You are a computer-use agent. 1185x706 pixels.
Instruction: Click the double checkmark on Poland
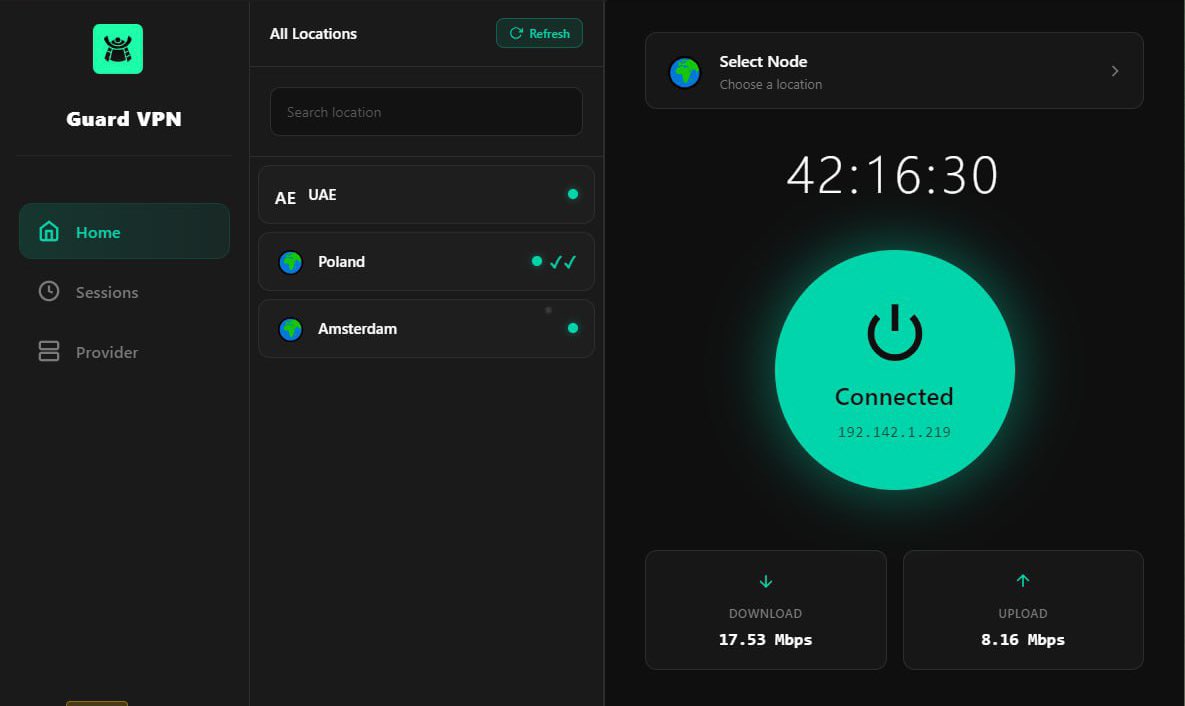tap(563, 262)
